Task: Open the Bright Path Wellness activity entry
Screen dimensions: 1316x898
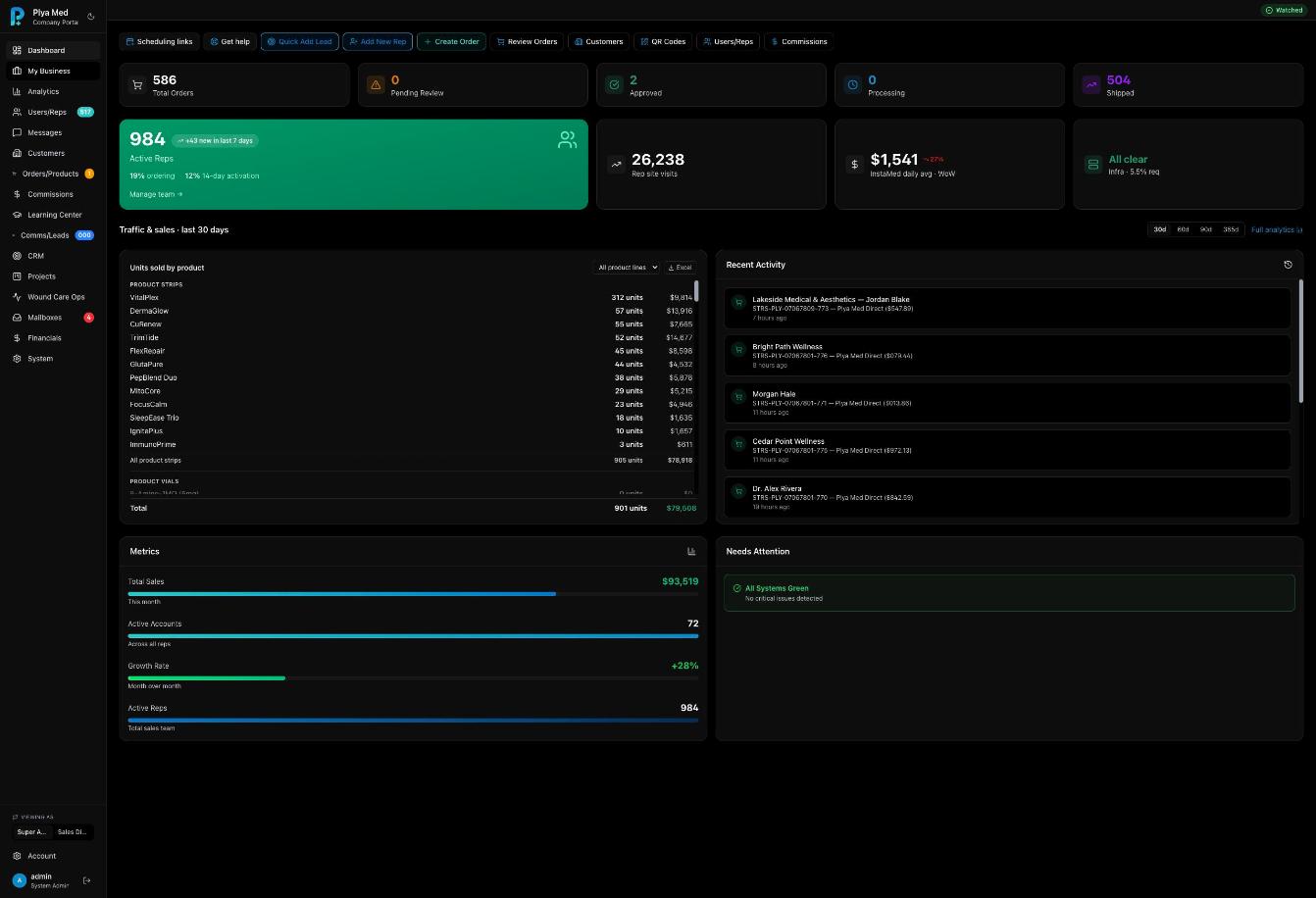Action: 1008,355
